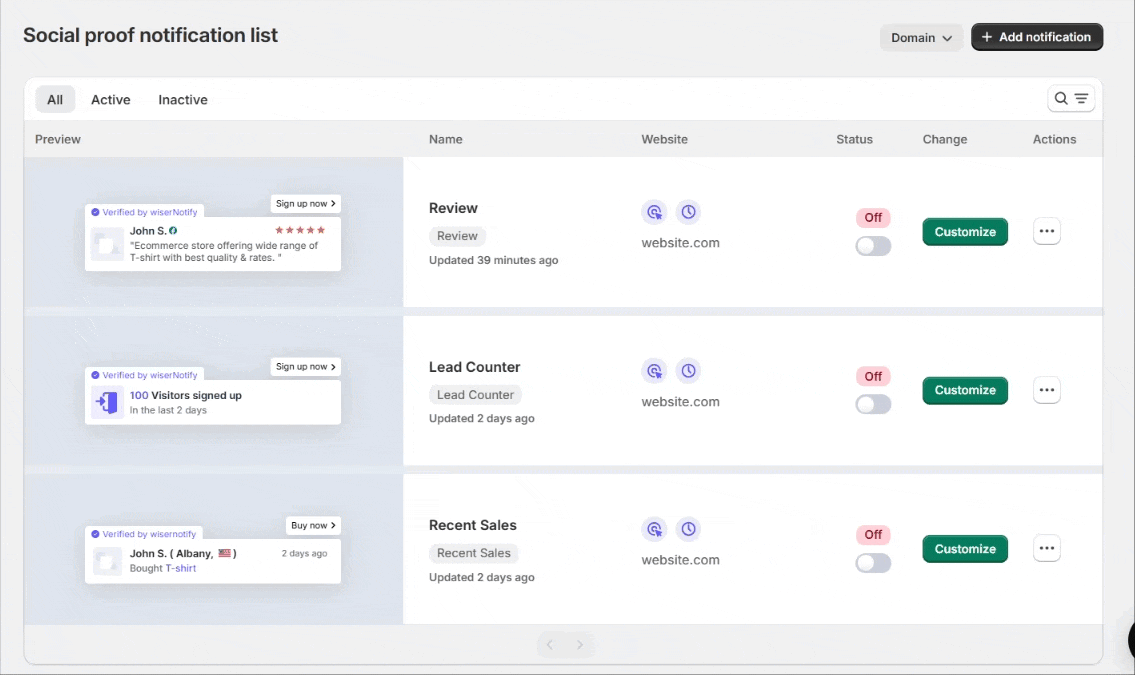1135x675 pixels.
Task: Switch to the Inactive tab
Action: click(183, 100)
